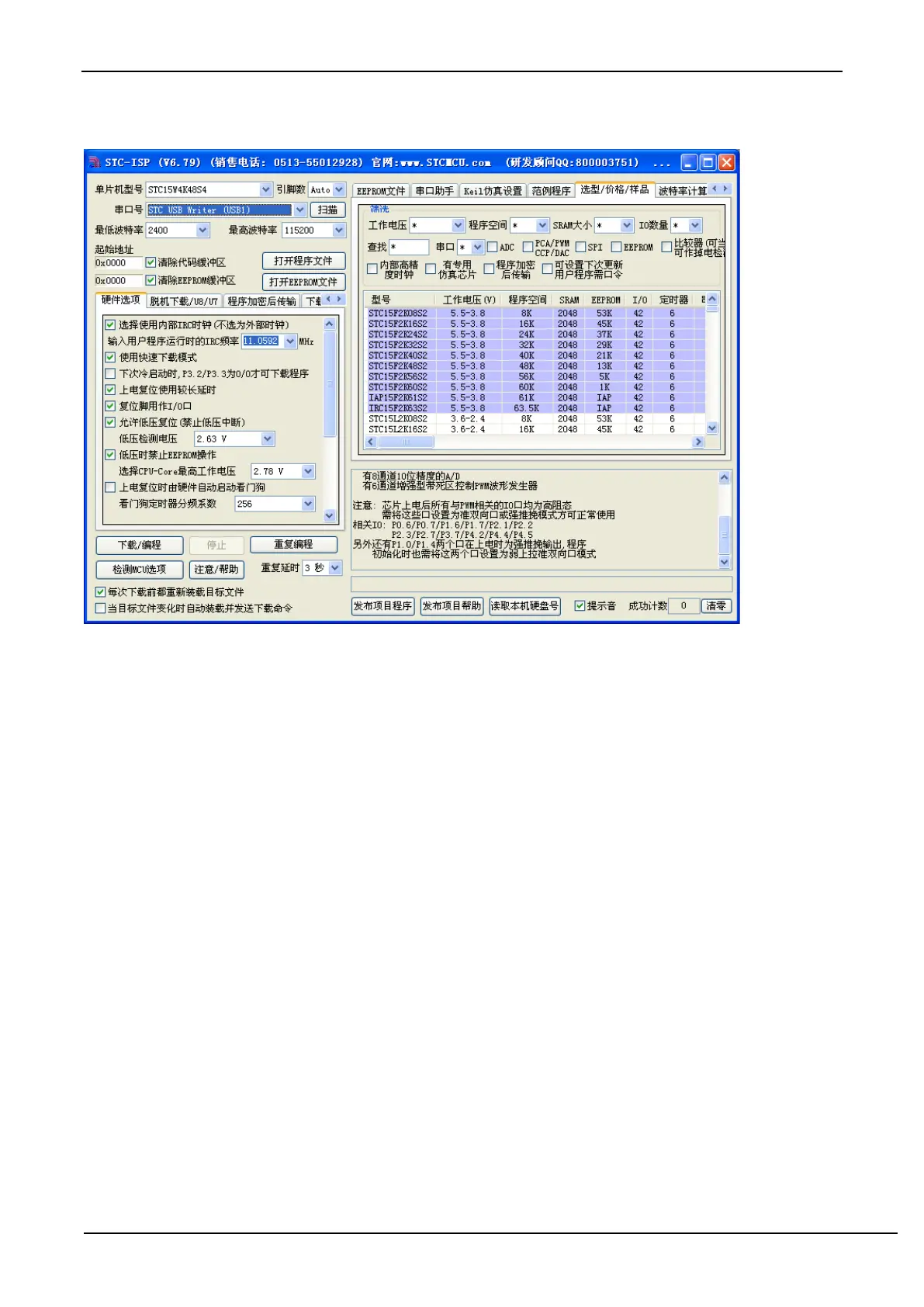924x1307 pixels.
Task: Click the 读取本机硬盘号 button
Action: [524, 606]
